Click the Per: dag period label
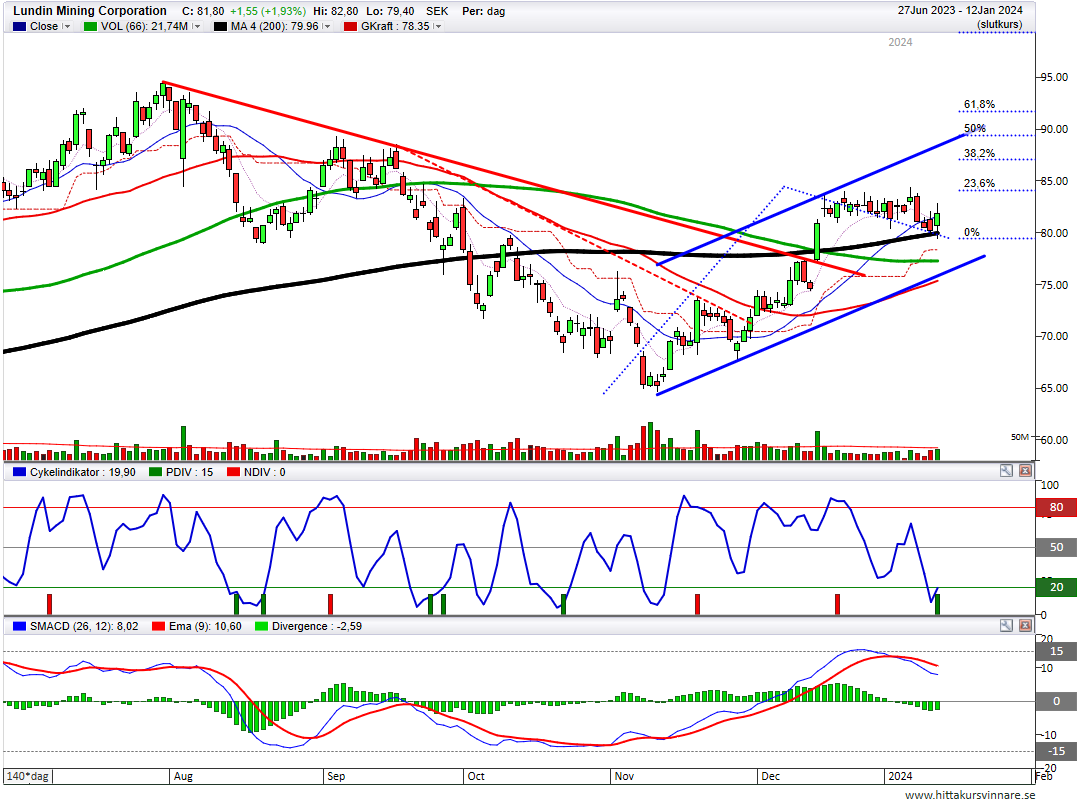Image resolution: width=1080 pixels, height=800 pixels. [484, 11]
